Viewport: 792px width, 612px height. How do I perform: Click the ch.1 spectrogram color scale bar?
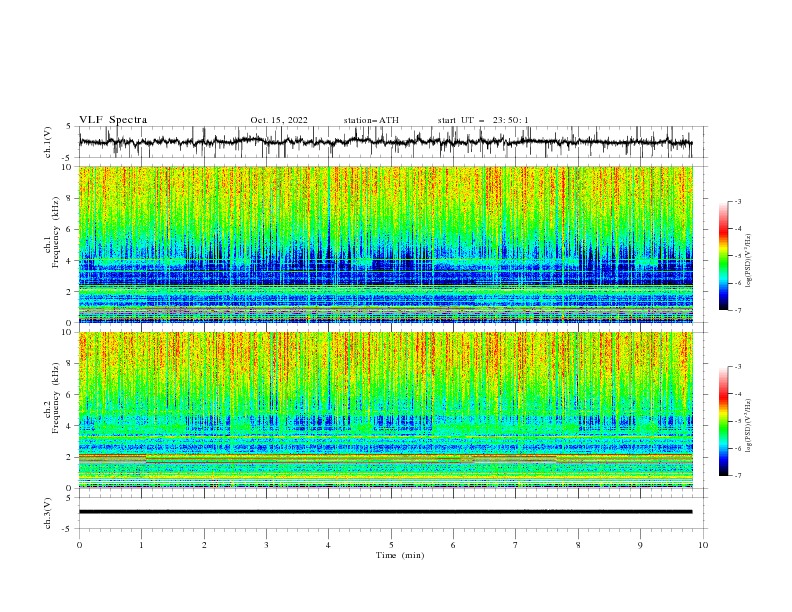point(723,255)
